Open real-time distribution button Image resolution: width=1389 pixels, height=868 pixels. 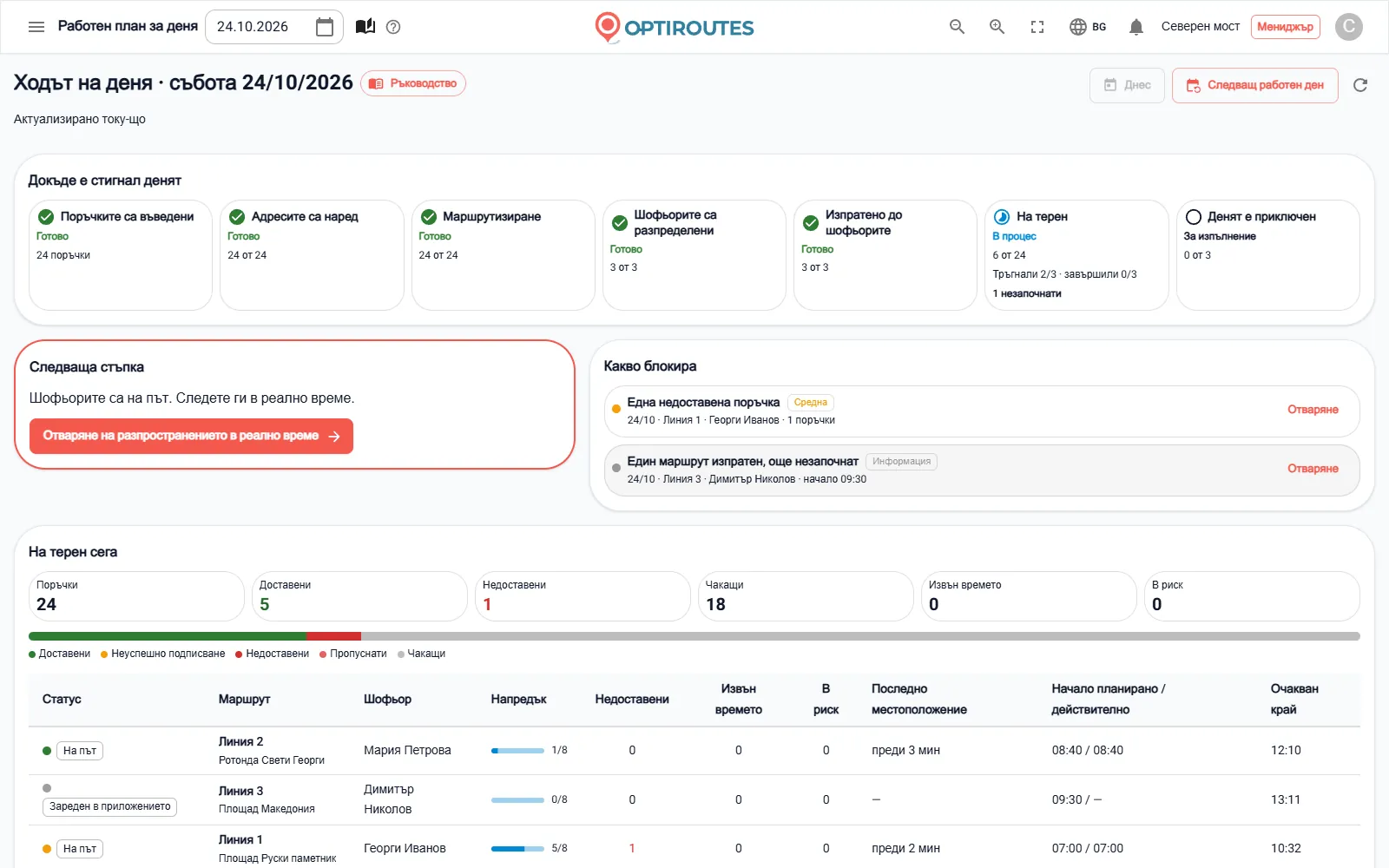(191, 436)
